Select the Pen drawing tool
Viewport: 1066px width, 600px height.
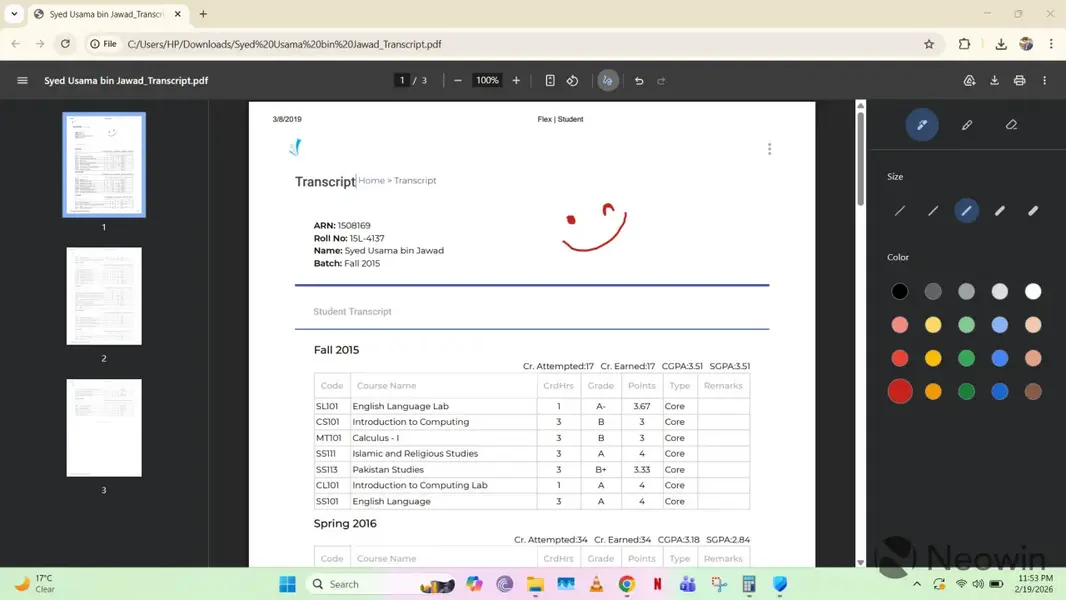point(922,125)
